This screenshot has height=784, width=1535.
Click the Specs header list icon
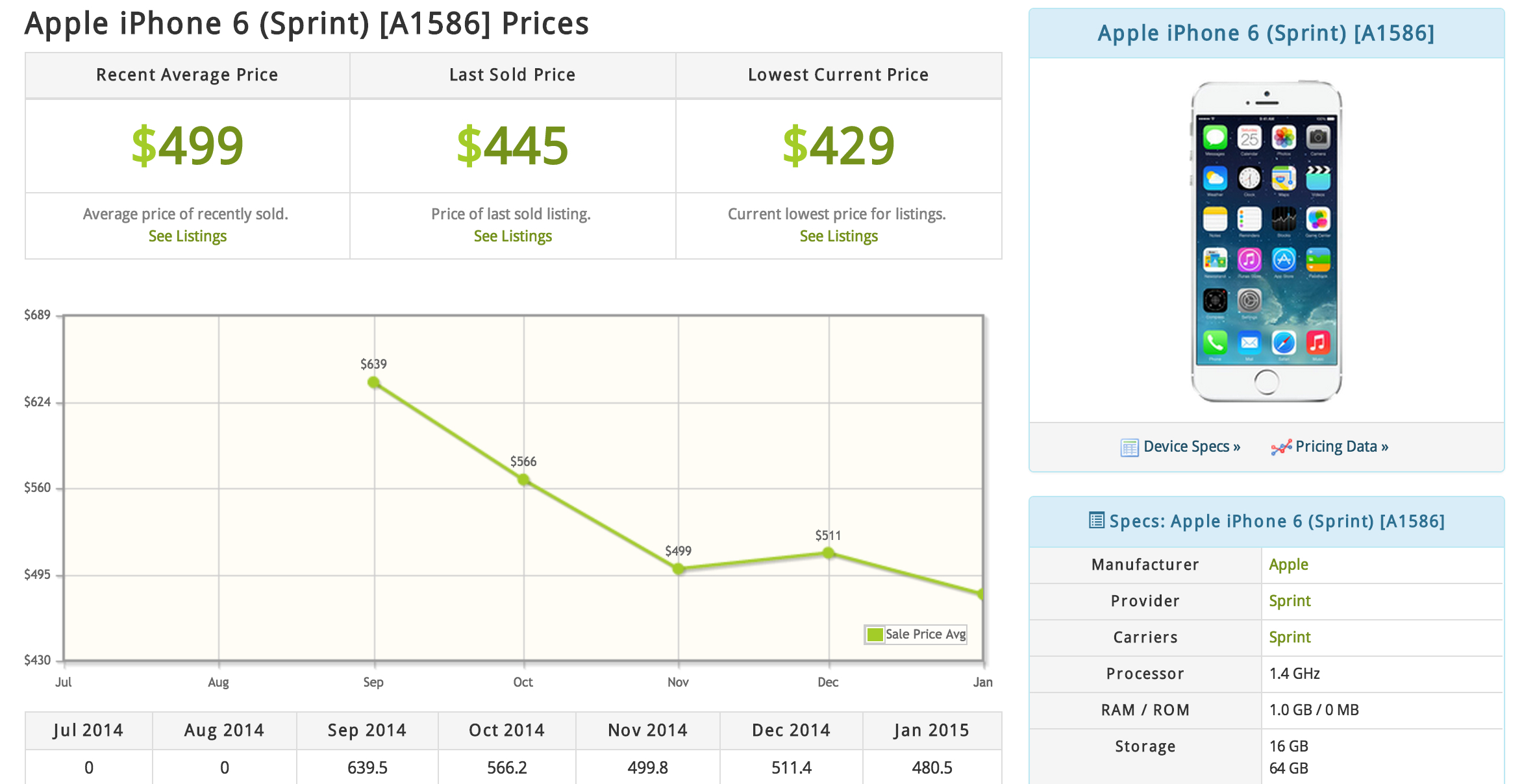point(1096,521)
